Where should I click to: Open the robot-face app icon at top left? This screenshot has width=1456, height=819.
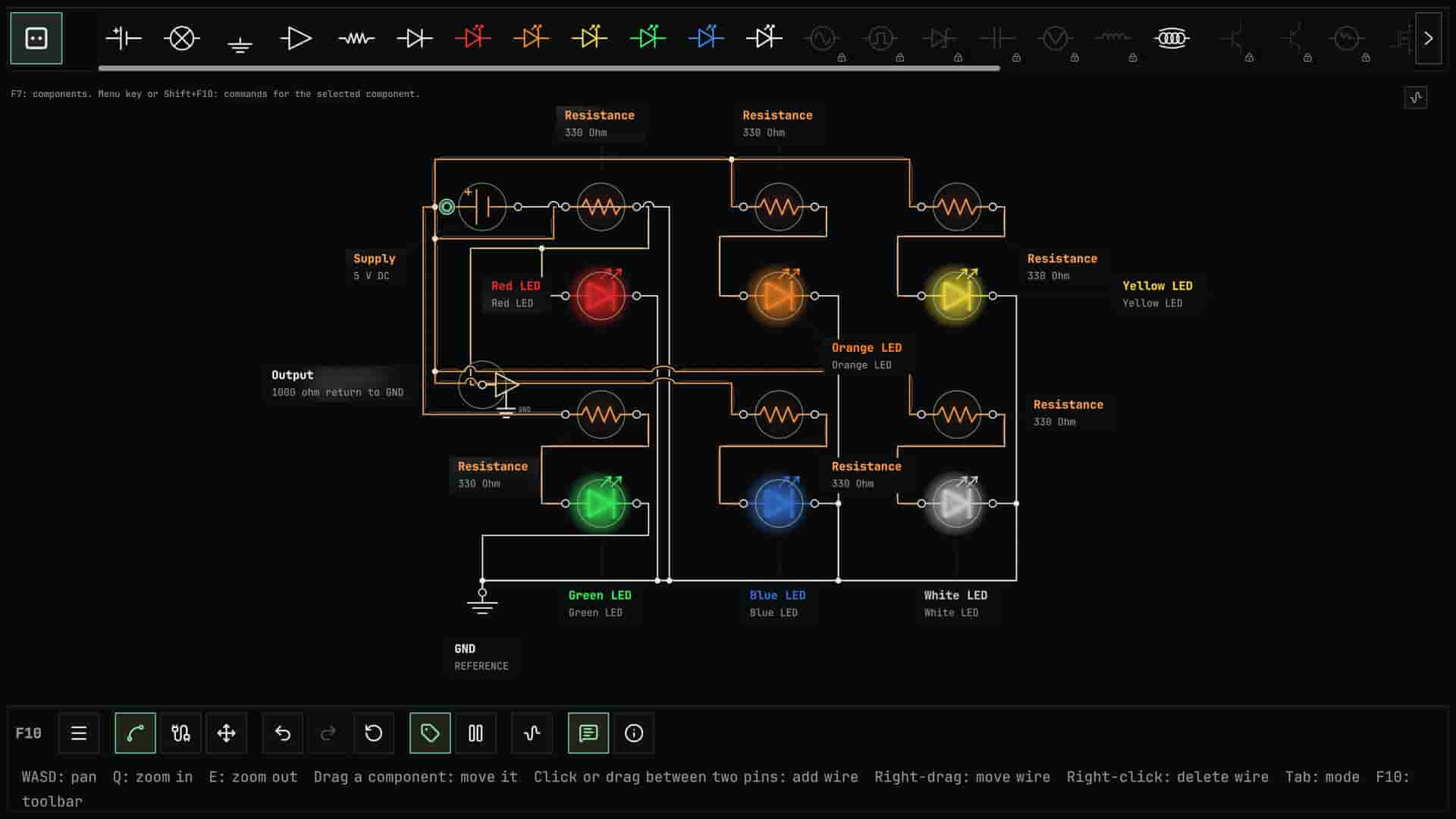36,38
